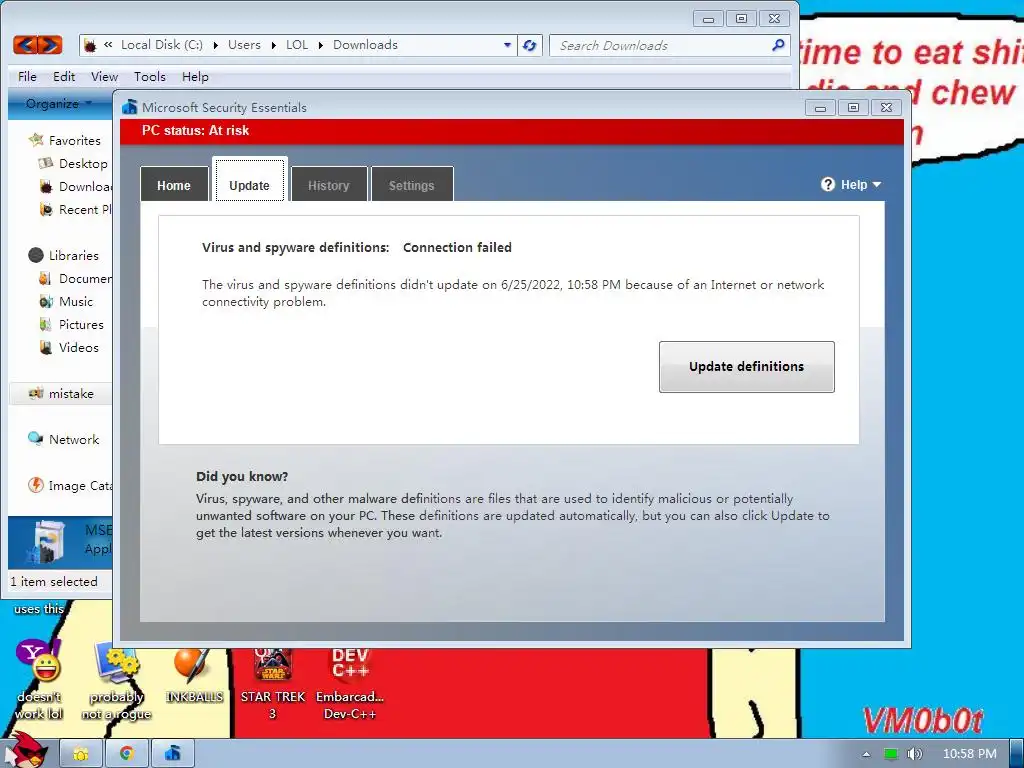Viewport: 1024px width, 768px height.
Task: Click the double chevron in address bar
Action: (x=108, y=44)
